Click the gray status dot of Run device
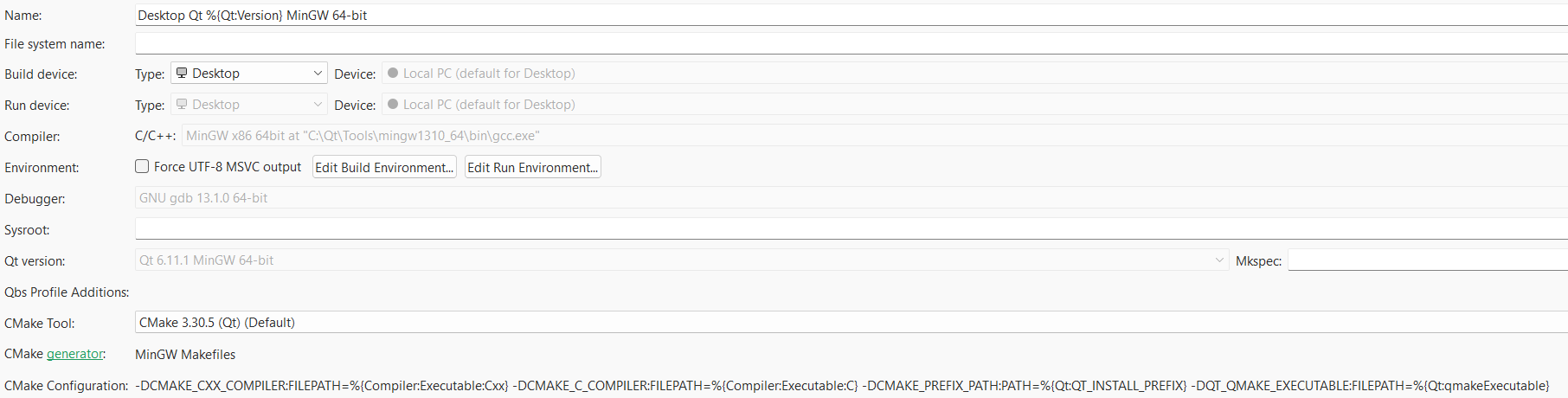Screen dimensions: 1568x398 click(x=393, y=105)
